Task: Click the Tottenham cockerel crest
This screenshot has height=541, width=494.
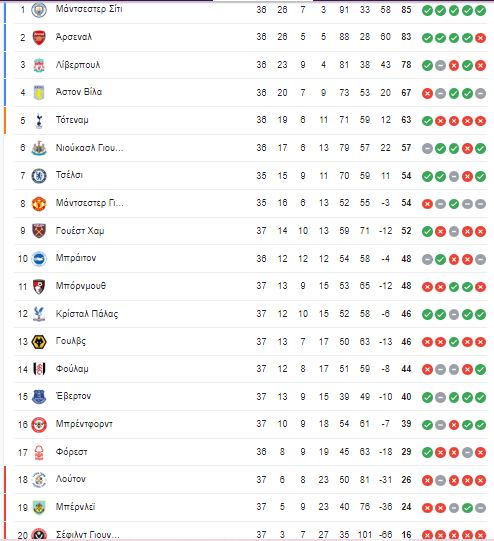Action: click(39, 120)
